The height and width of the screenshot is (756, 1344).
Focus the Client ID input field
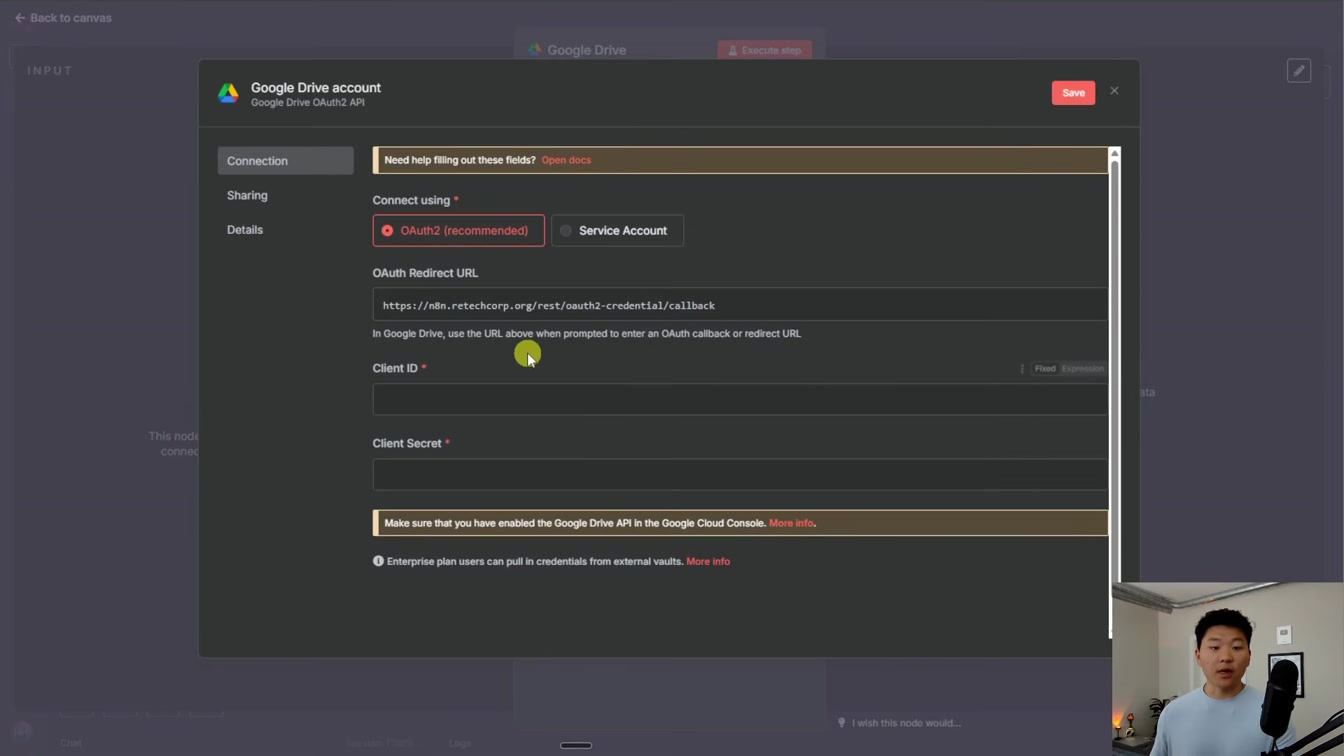(740, 399)
